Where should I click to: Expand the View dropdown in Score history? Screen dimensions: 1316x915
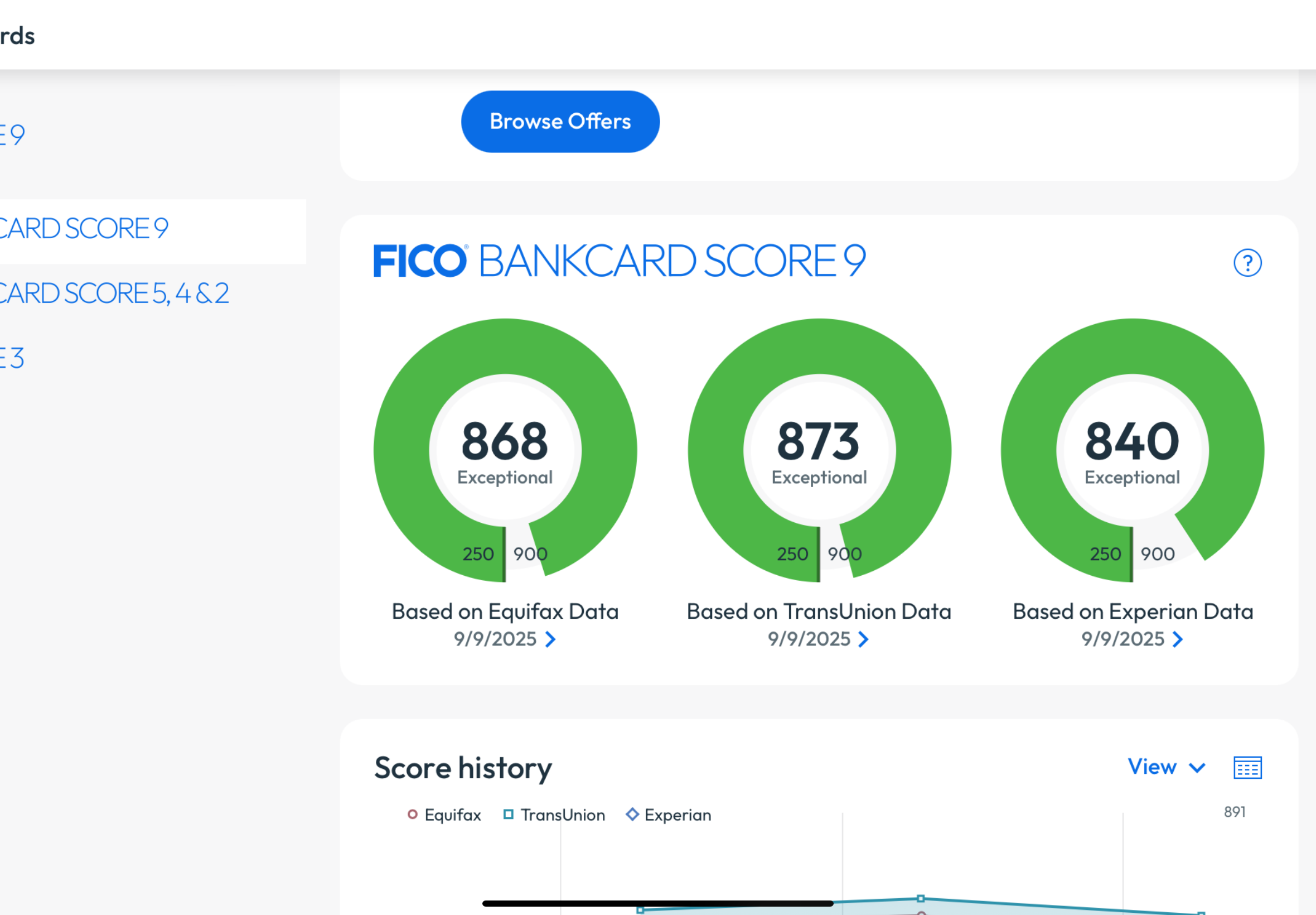(1167, 767)
